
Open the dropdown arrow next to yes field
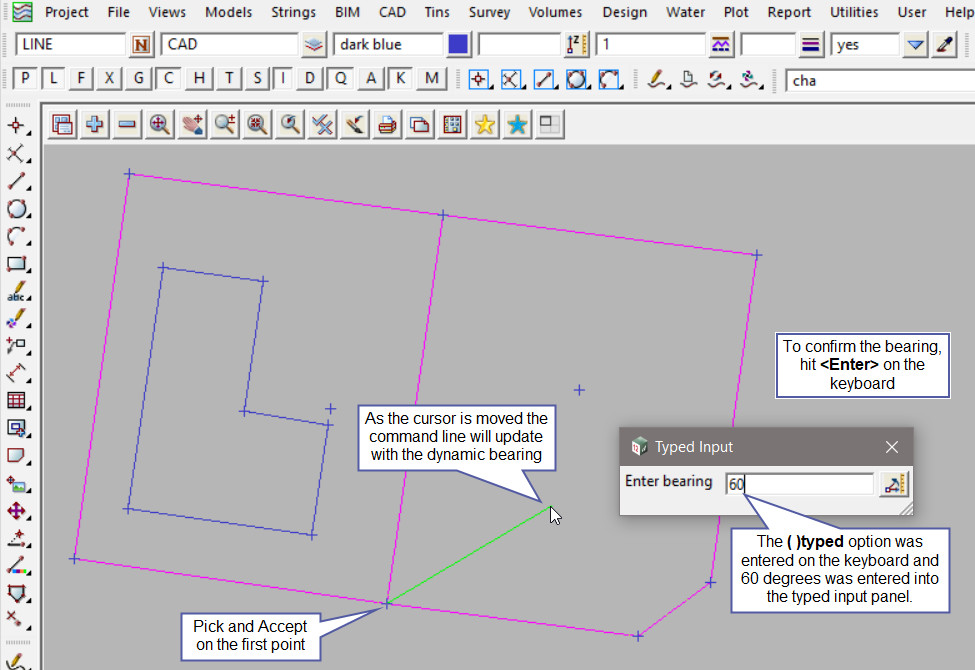915,45
